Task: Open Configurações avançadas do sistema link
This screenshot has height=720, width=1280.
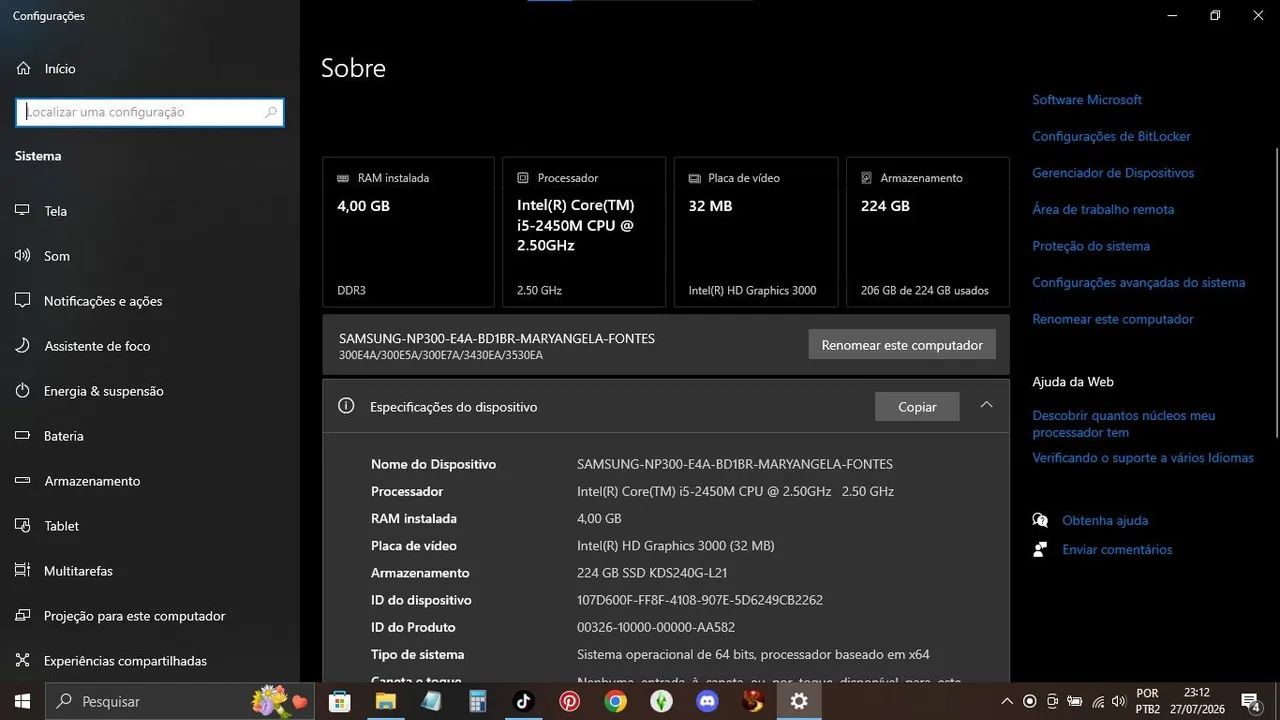Action: tap(1139, 283)
